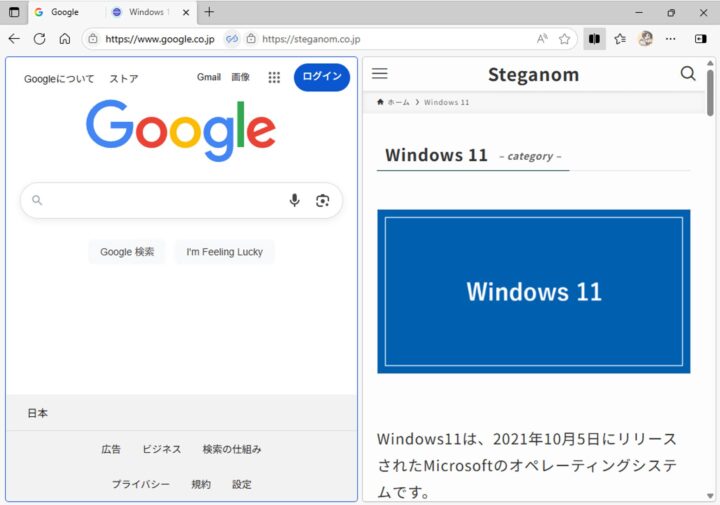Reload the page with refresh icon

[39, 39]
